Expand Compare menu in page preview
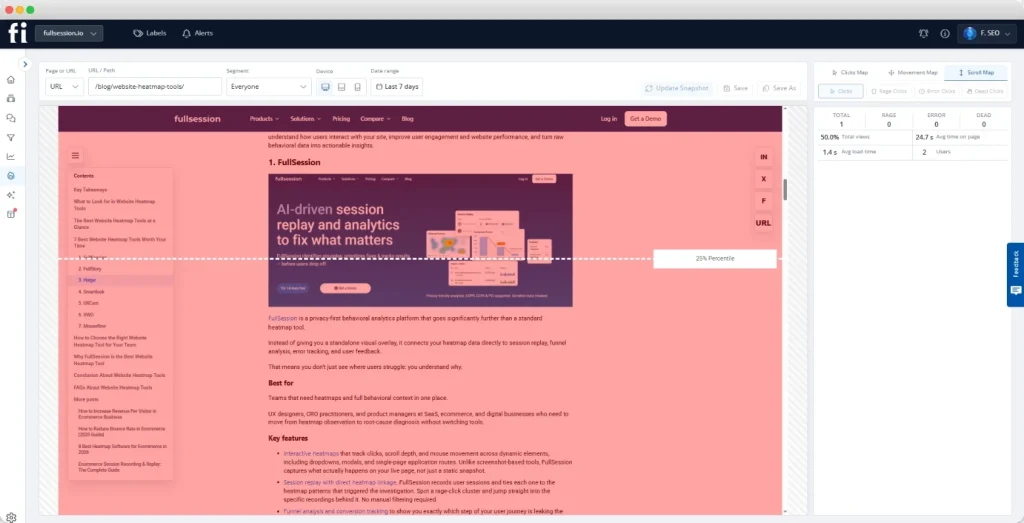 (x=376, y=119)
